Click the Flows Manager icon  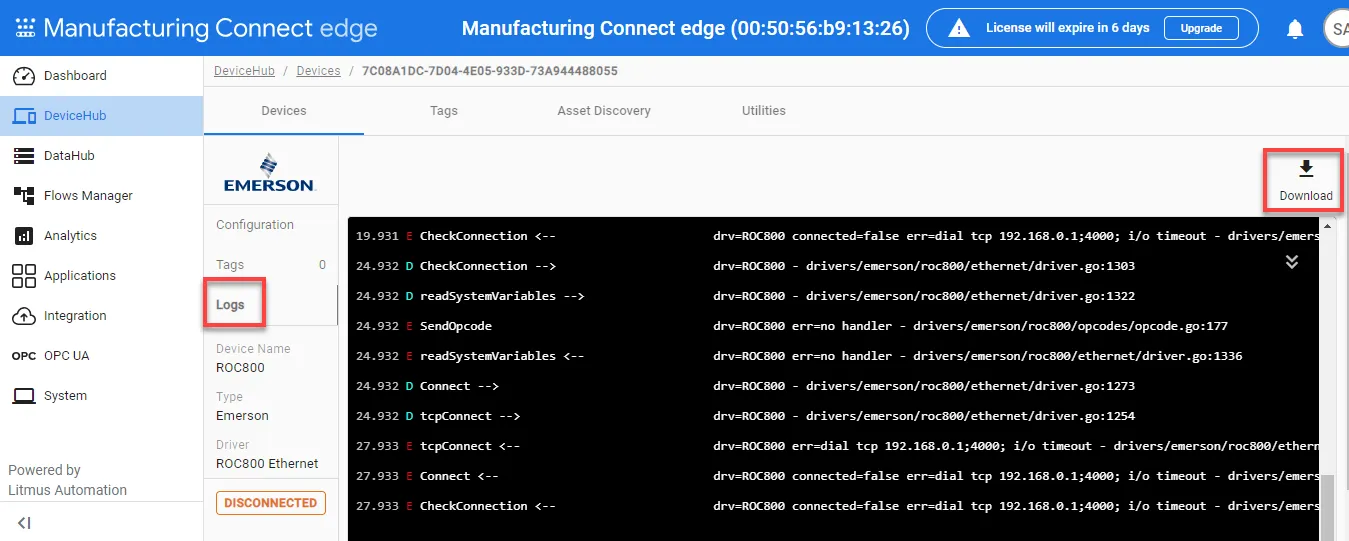24,196
